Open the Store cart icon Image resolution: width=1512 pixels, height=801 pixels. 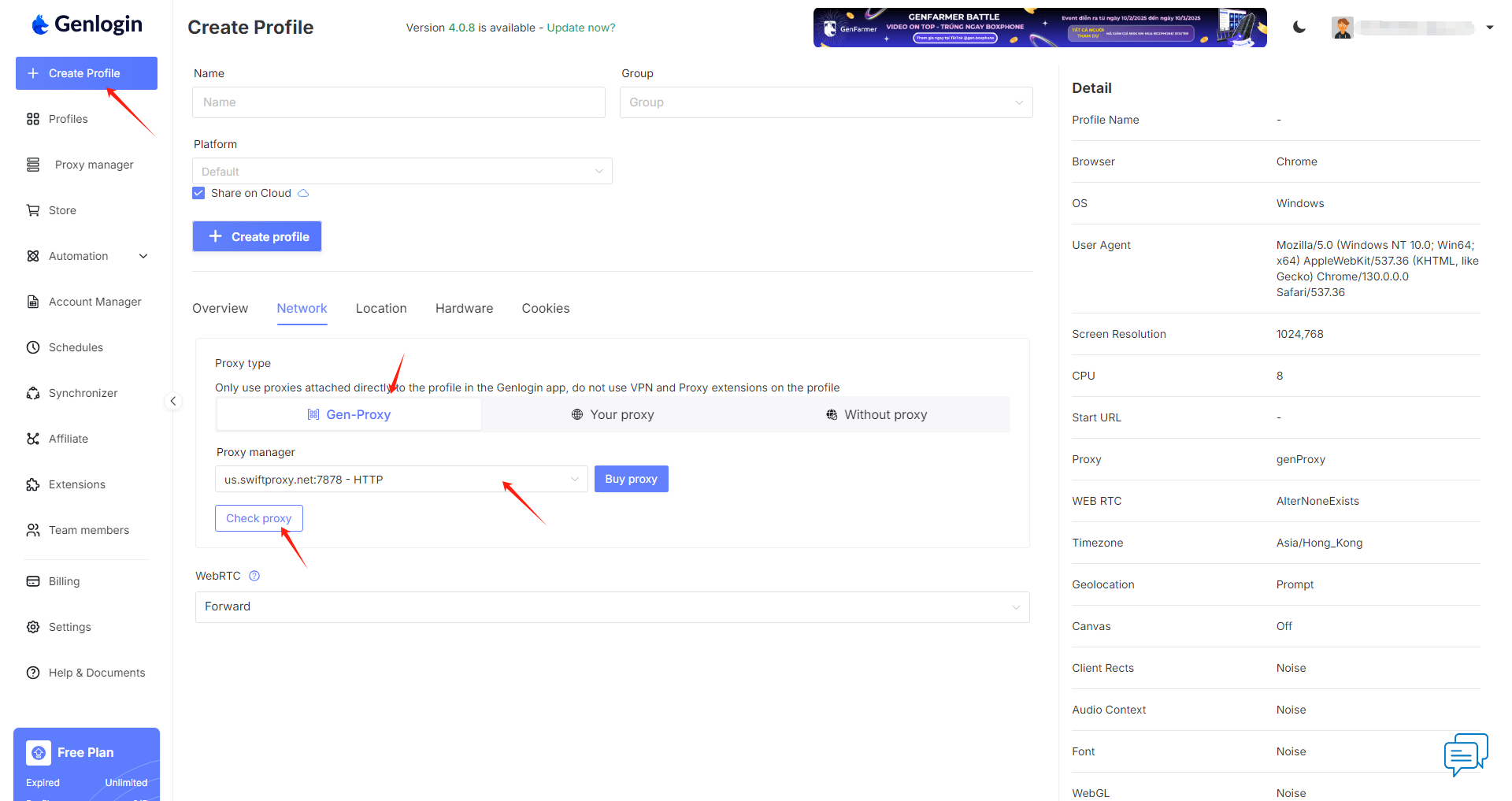coord(33,210)
